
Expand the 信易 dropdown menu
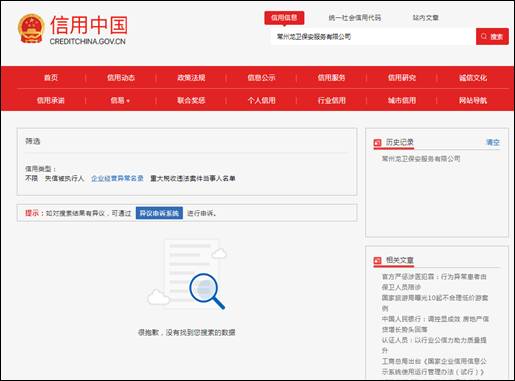coord(120,100)
